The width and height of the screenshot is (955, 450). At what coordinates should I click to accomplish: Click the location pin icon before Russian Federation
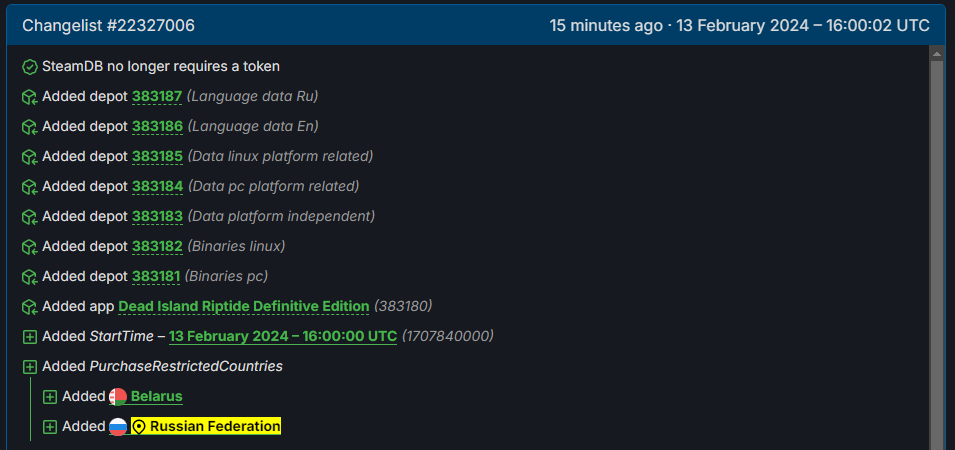(139, 427)
